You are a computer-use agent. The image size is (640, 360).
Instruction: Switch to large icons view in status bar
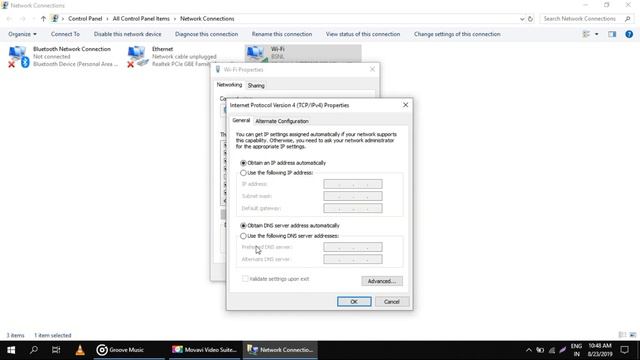[633, 335]
